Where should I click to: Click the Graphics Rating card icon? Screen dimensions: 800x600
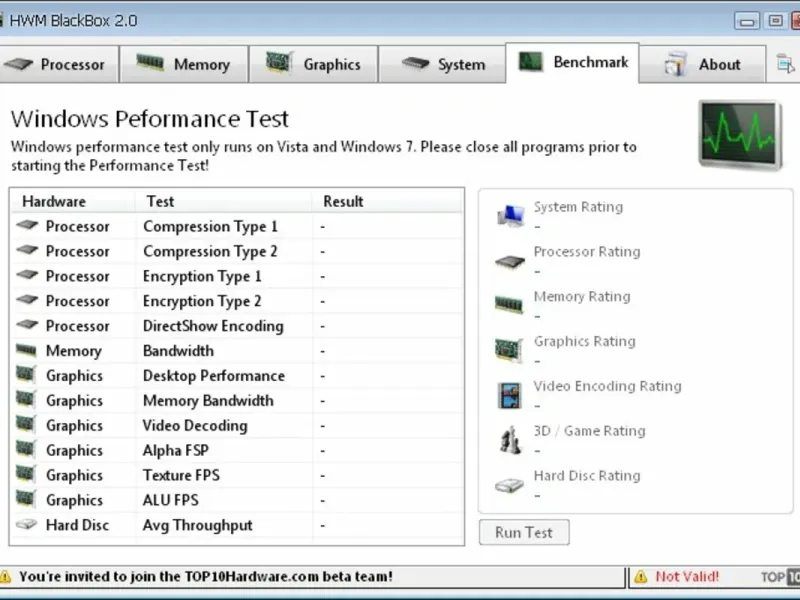[x=510, y=350]
